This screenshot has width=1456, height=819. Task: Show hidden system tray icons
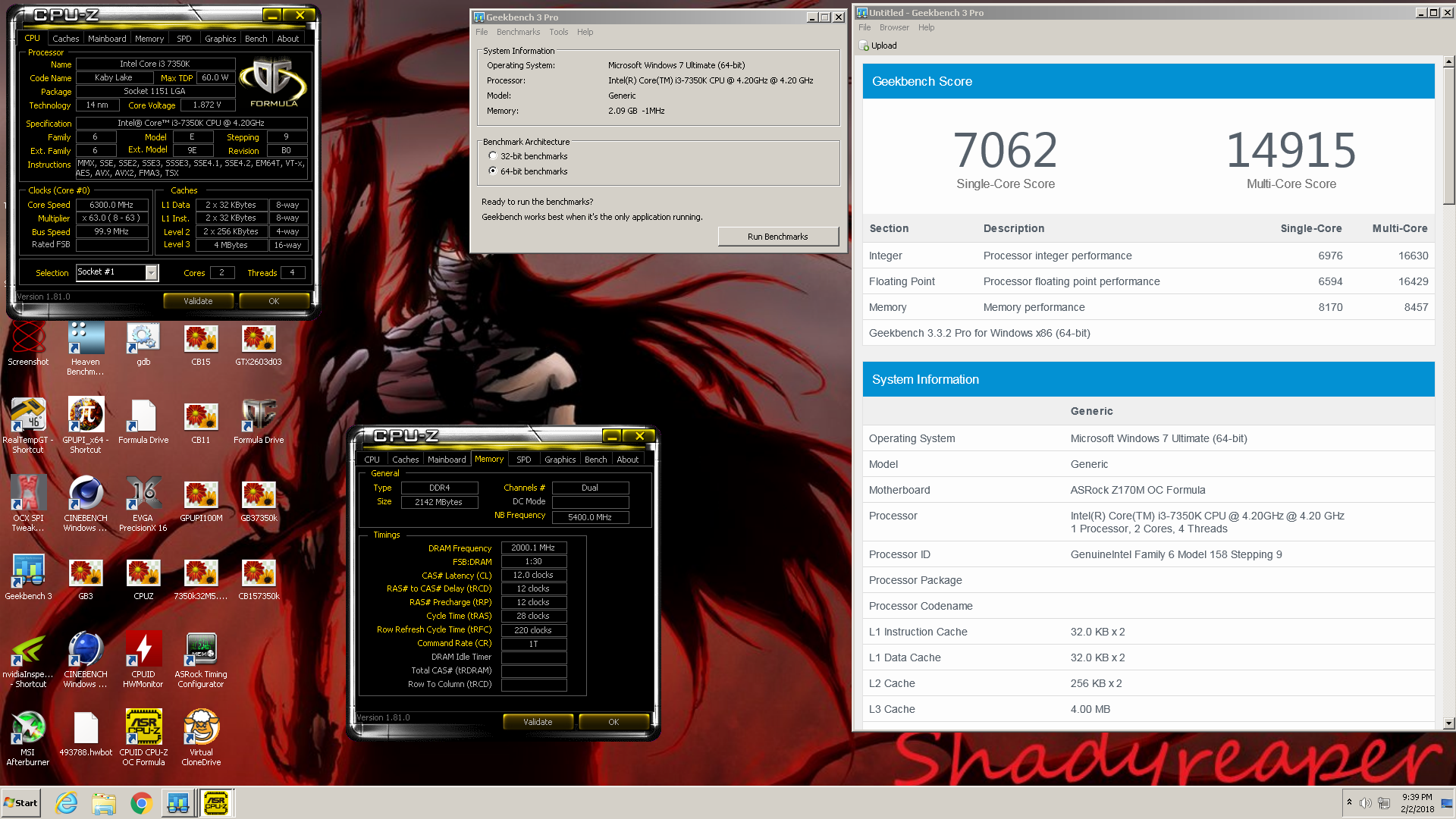coord(1349,802)
